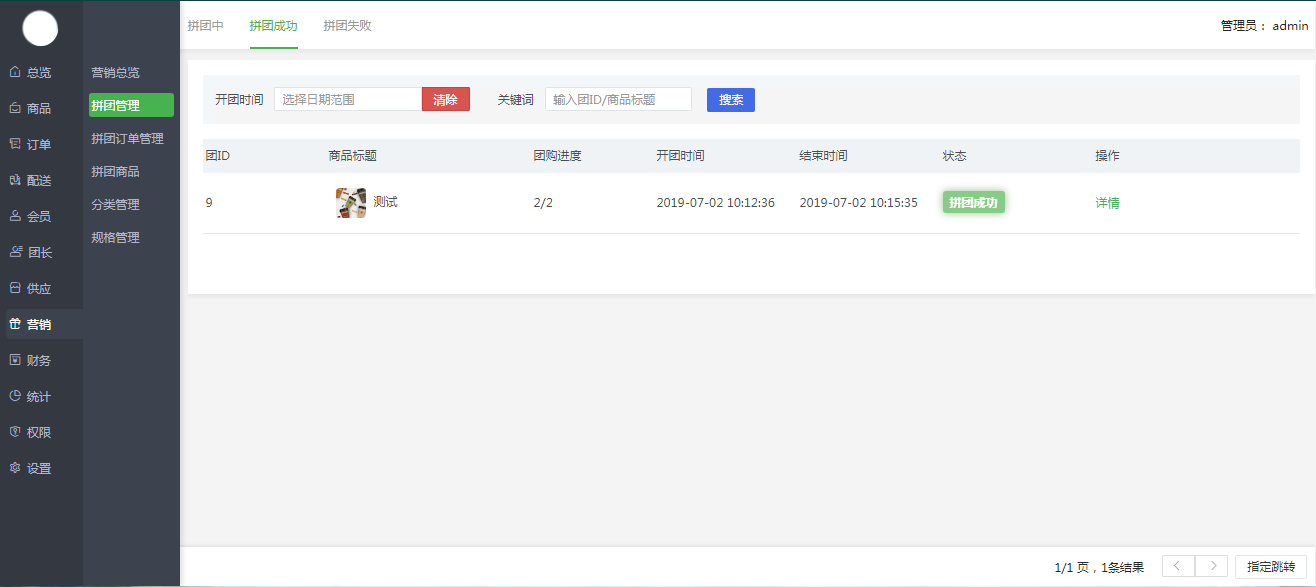Image resolution: width=1316 pixels, height=587 pixels.
Task: Click the goods icon beside 商品
Action: pyautogui.click(x=15, y=108)
